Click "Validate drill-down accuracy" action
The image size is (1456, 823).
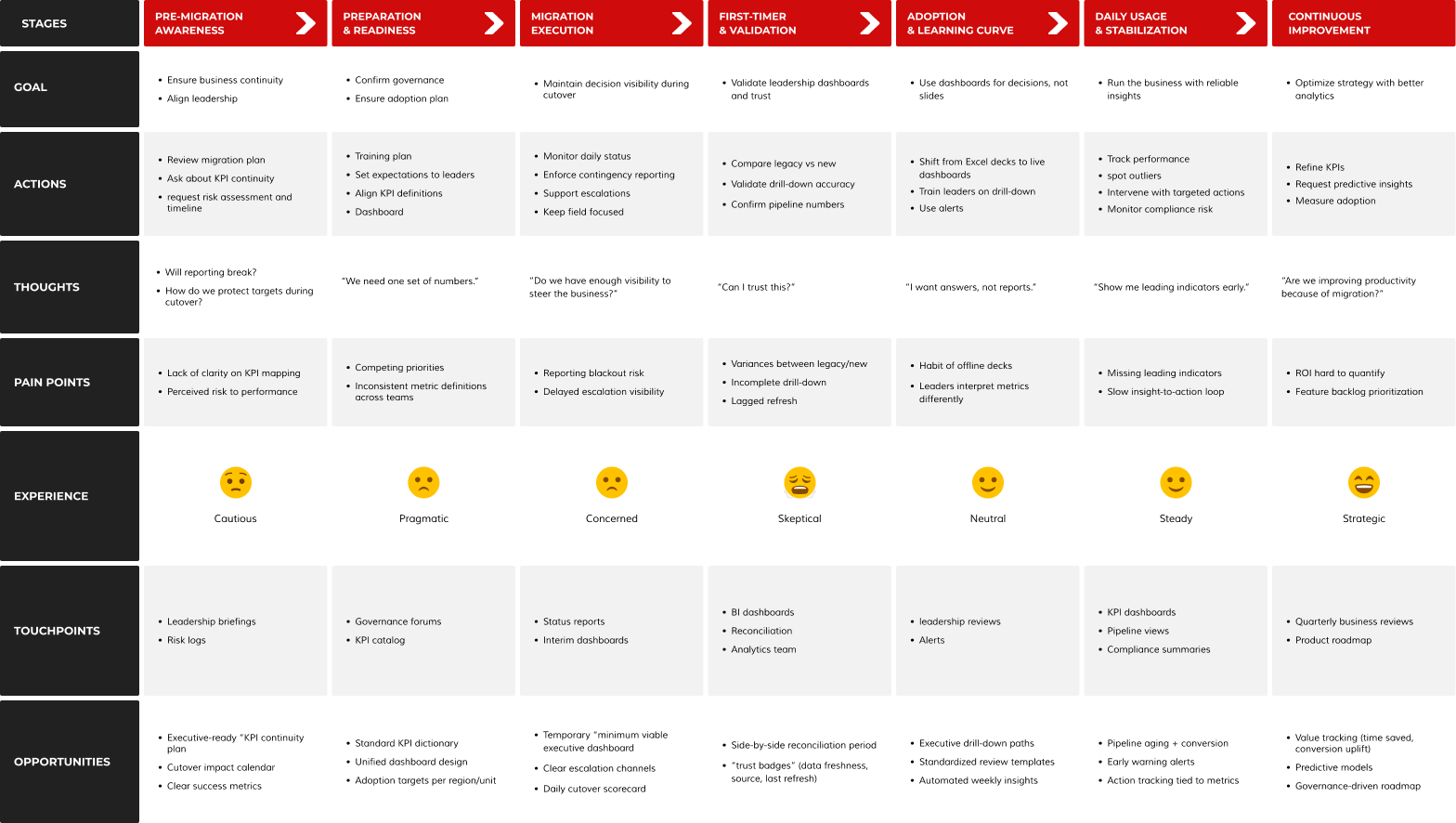click(793, 184)
